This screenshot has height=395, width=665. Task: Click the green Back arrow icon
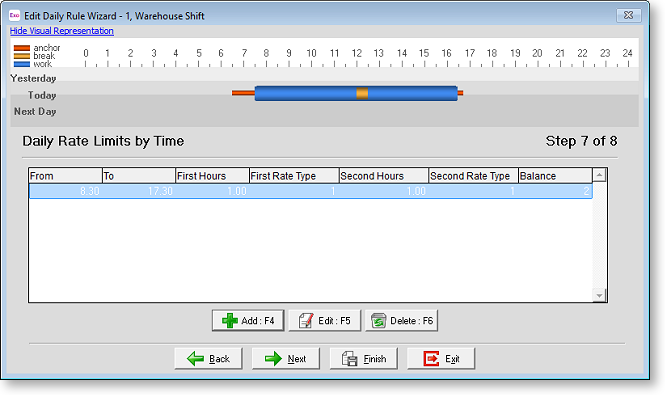click(x=196, y=359)
